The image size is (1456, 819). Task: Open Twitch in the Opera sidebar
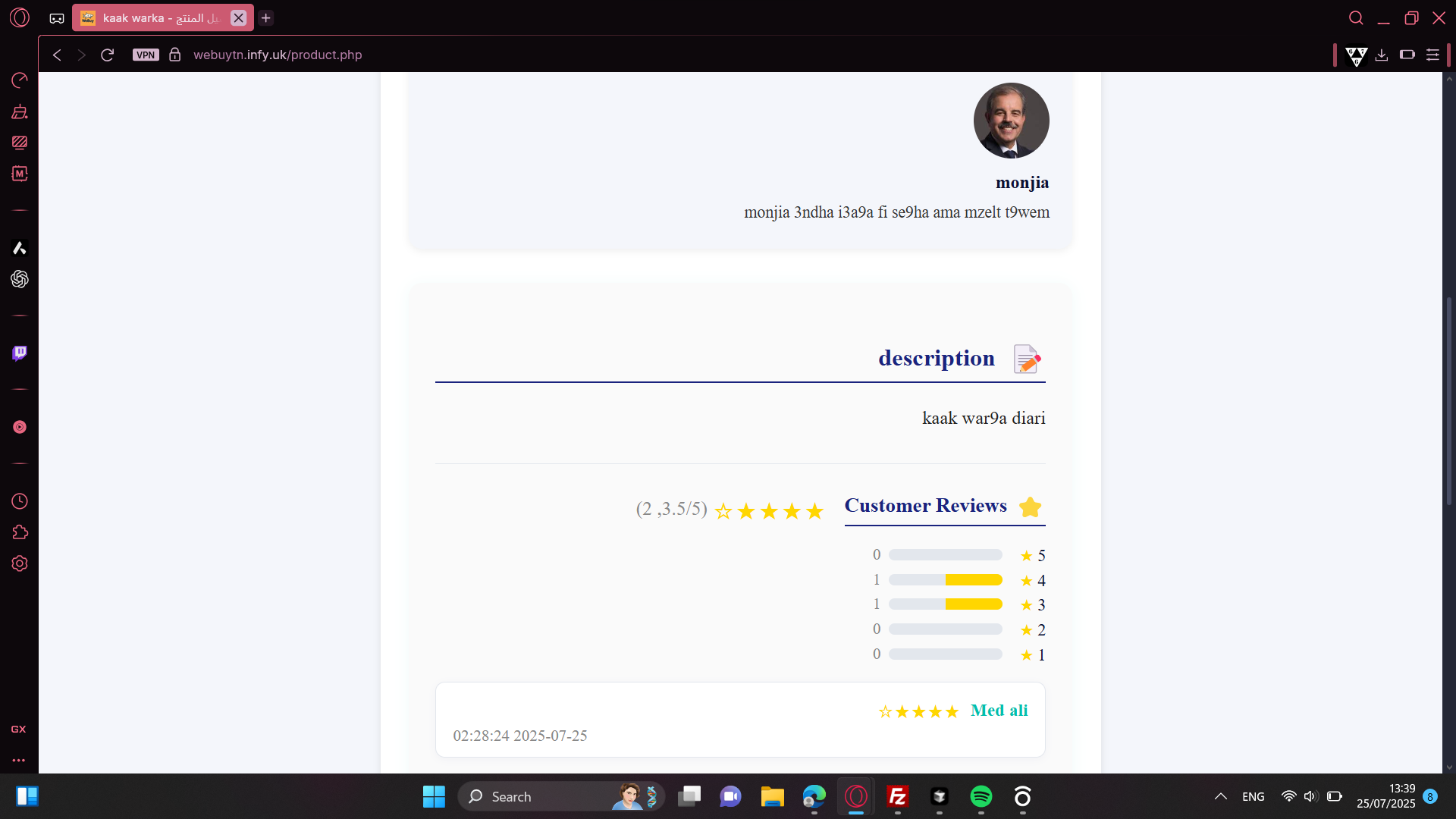20,353
